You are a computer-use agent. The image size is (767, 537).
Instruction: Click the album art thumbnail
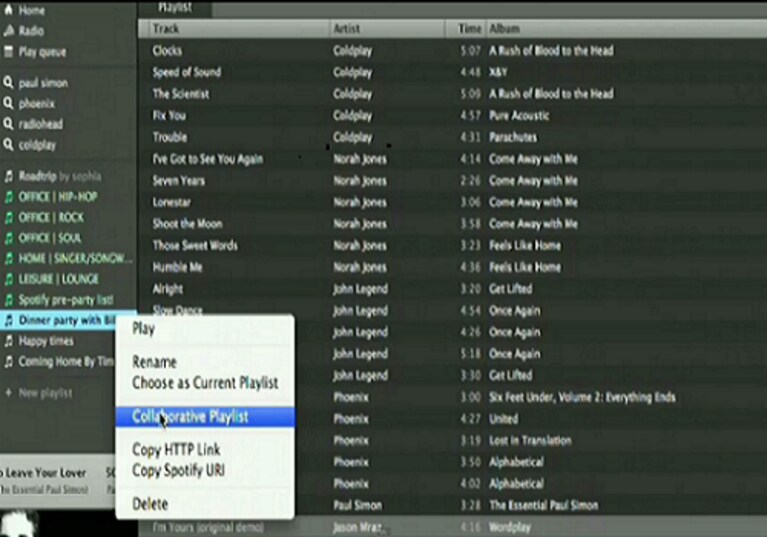pos(20,523)
